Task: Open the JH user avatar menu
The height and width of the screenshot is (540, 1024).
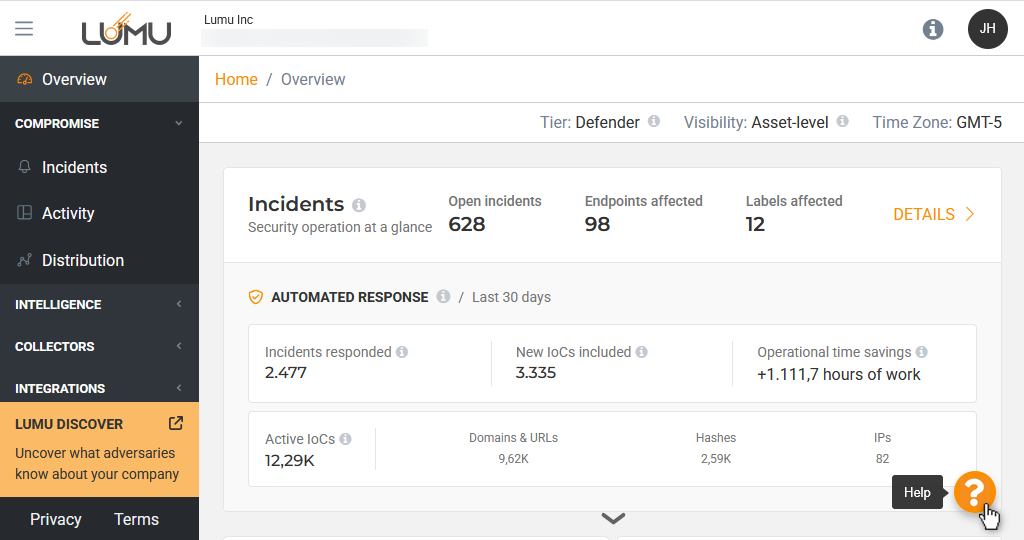Action: click(987, 29)
